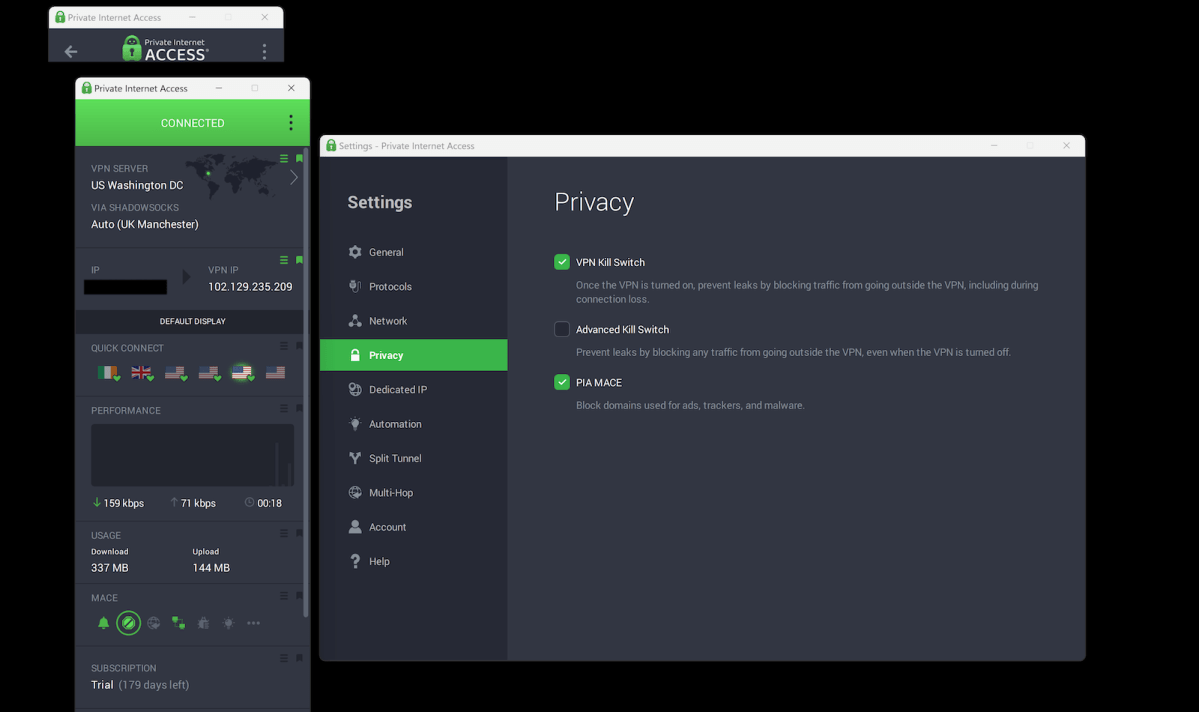Click drag handle on VPN Server tile

[284, 158]
